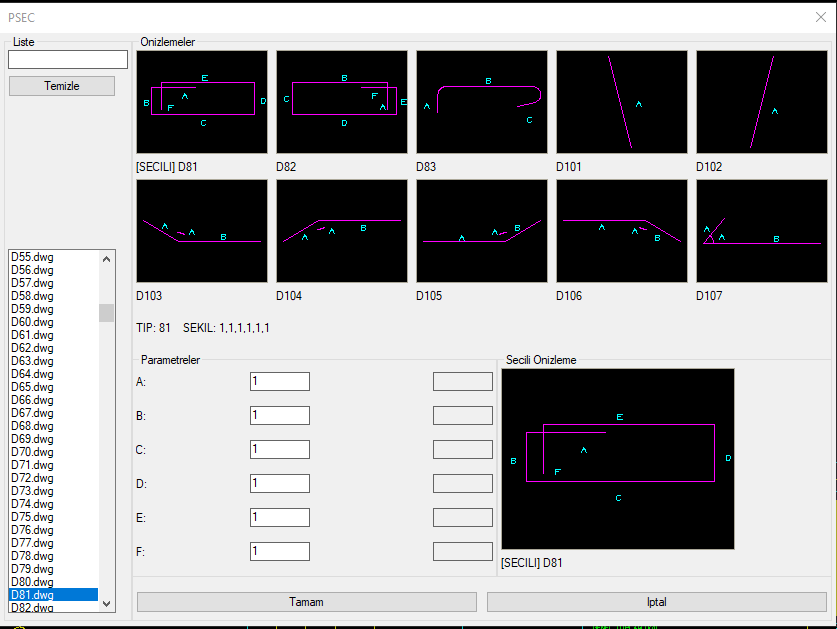The height and width of the screenshot is (629, 837).
Task: Select the D105 preview thumbnail
Action: [x=481, y=231]
